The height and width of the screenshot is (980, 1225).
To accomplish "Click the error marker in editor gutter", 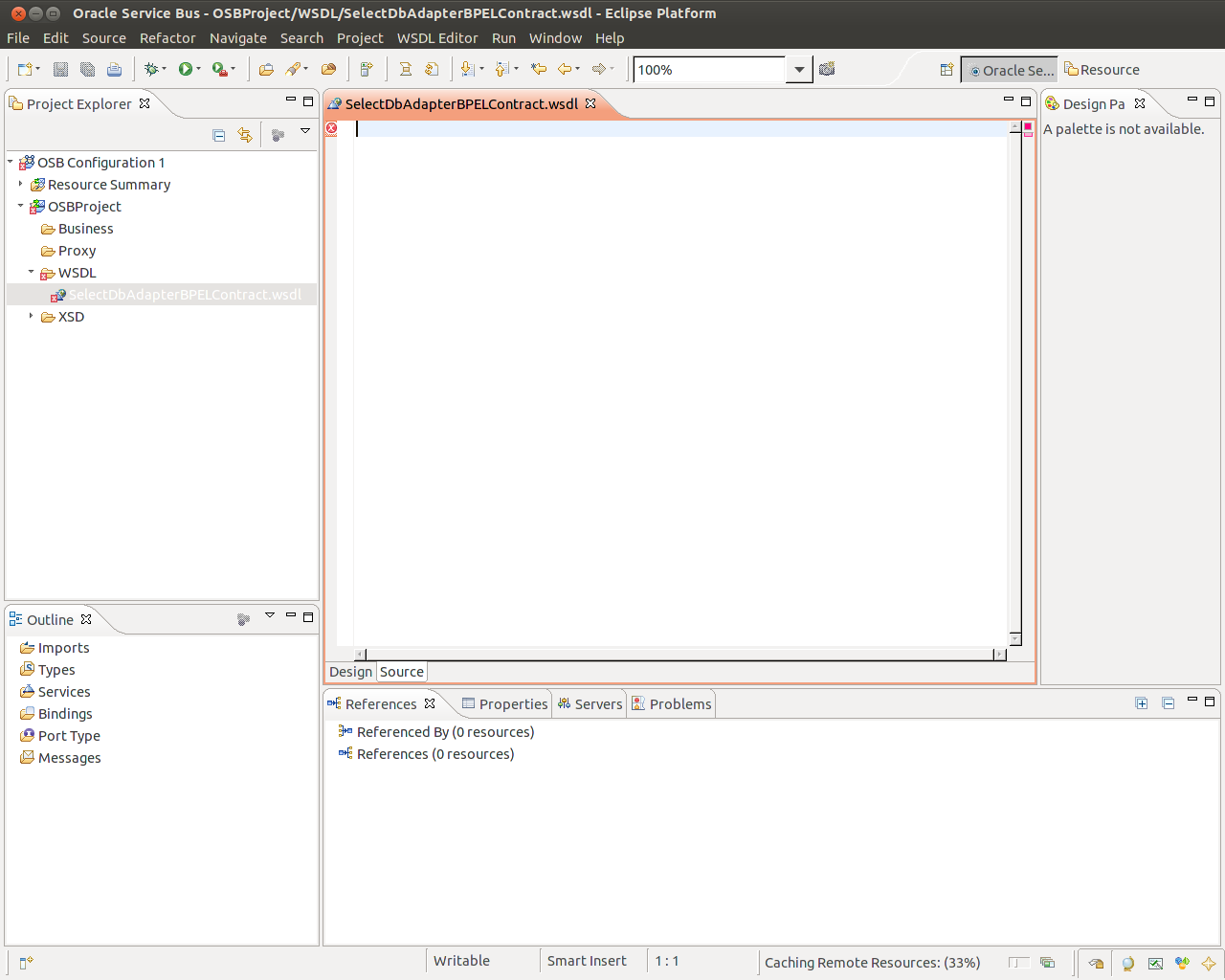I will pos(332,128).
